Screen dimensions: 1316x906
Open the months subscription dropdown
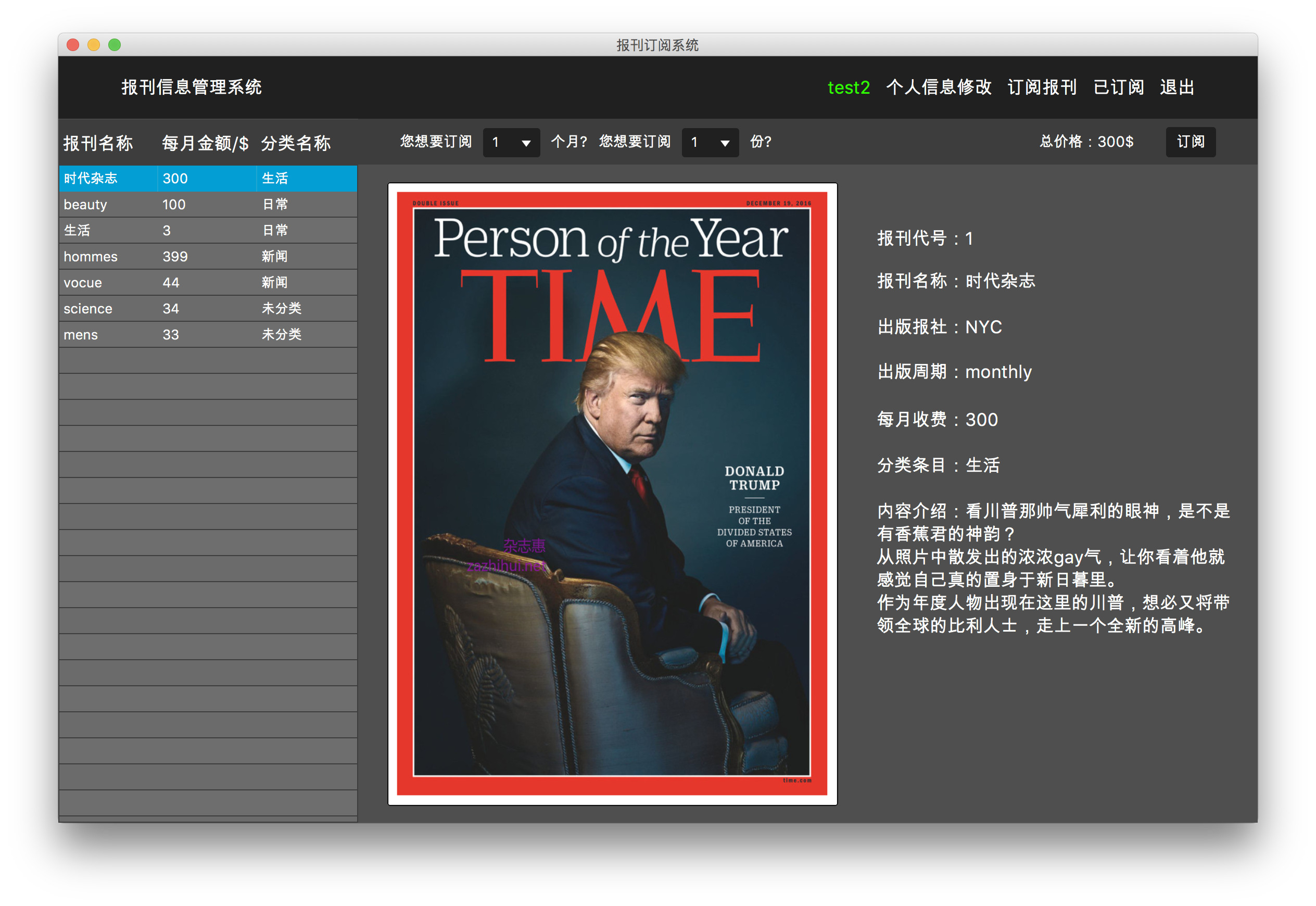tap(511, 142)
